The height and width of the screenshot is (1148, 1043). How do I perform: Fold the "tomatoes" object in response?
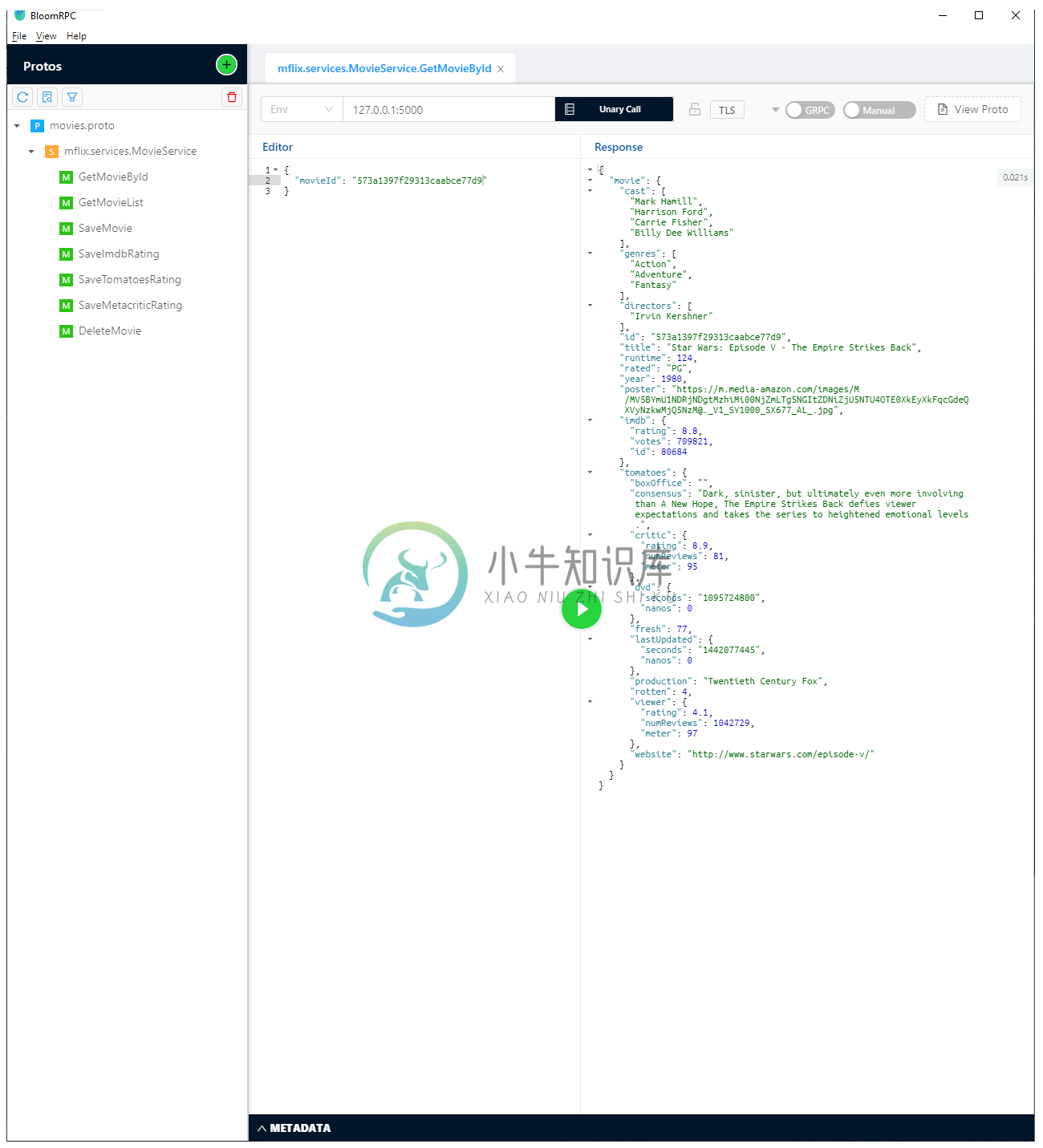click(x=590, y=473)
